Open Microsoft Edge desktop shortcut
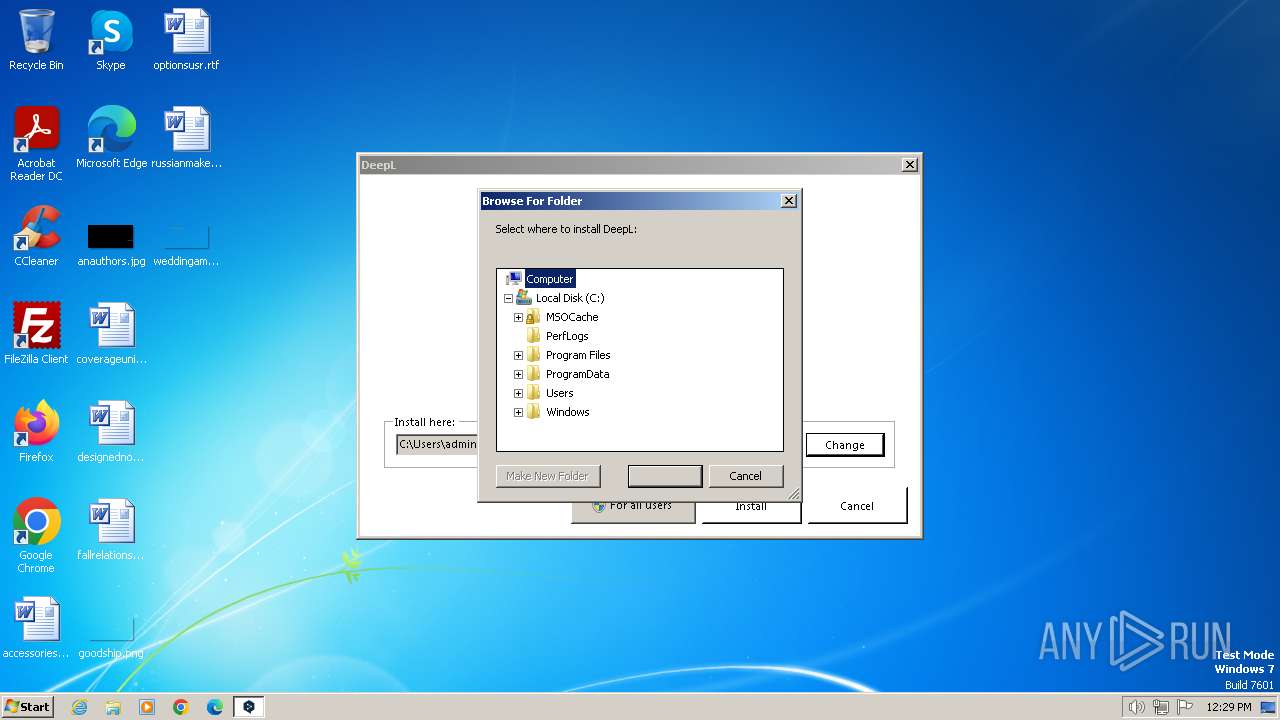Image resolution: width=1280 pixels, height=720 pixels. [111, 138]
